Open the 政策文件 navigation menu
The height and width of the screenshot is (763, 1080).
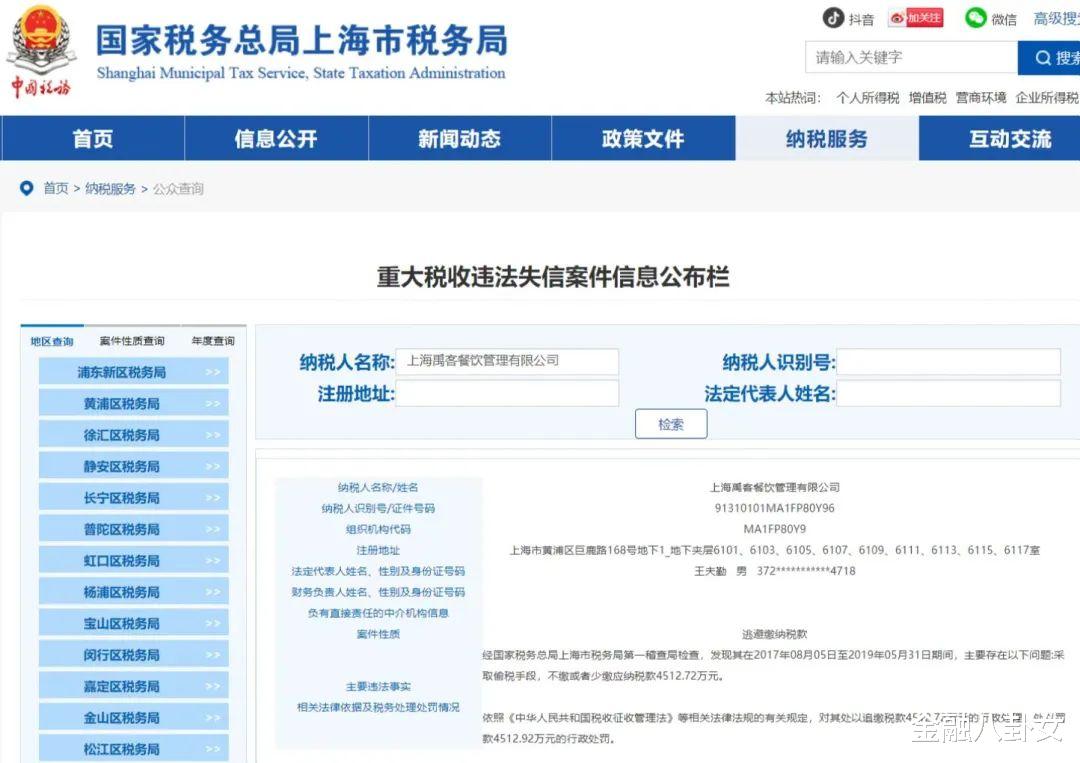(643, 138)
